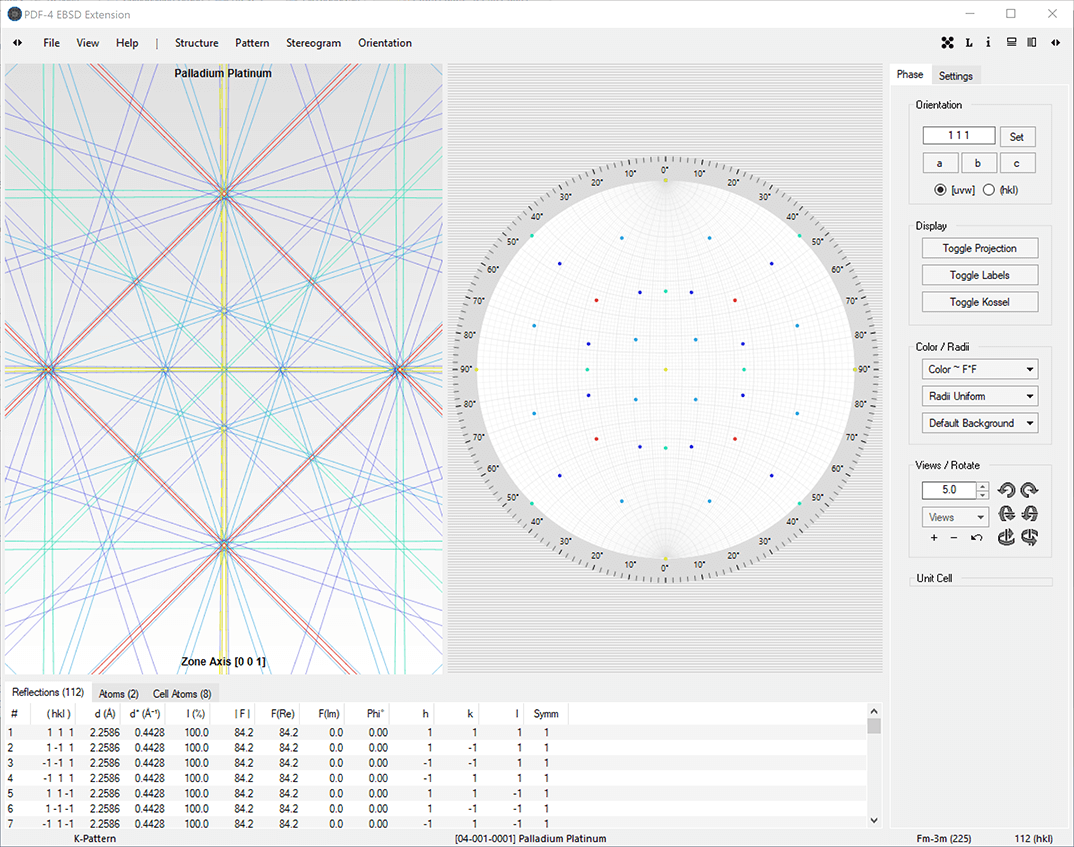
Task: Click the PDF-4 EBSD app icon in title bar
Action: pos(14,14)
